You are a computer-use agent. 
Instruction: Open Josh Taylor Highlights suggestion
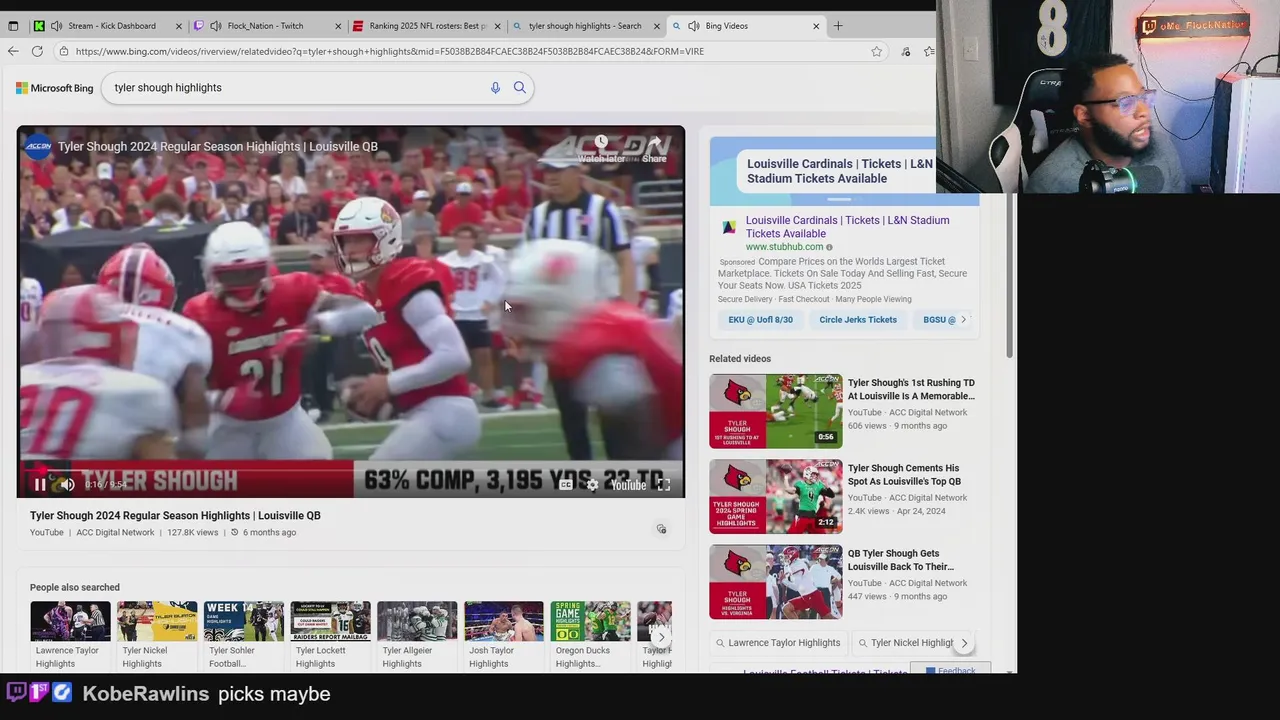[504, 635]
